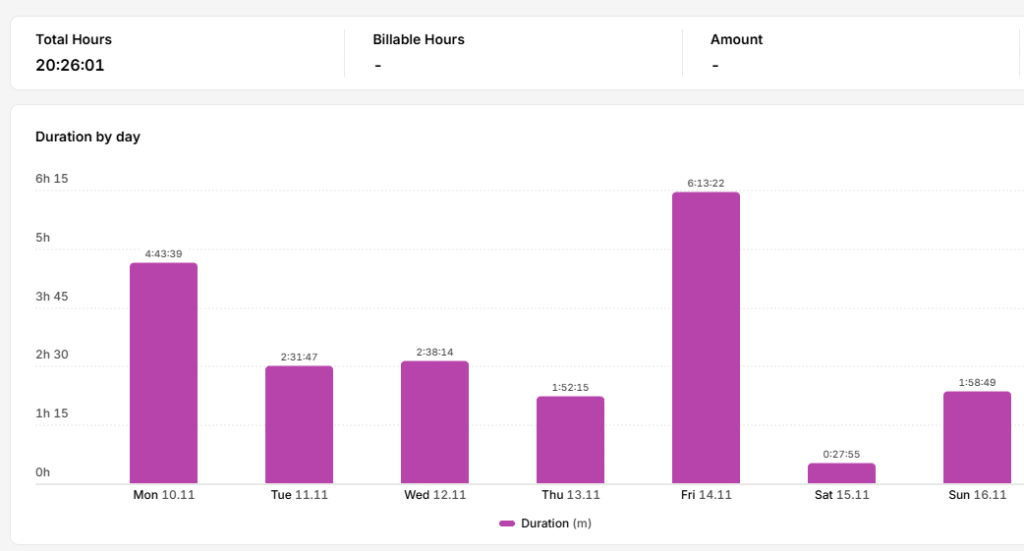Select the Fri 14.11 bar
Screen dimensions: 1024x551
[706, 338]
